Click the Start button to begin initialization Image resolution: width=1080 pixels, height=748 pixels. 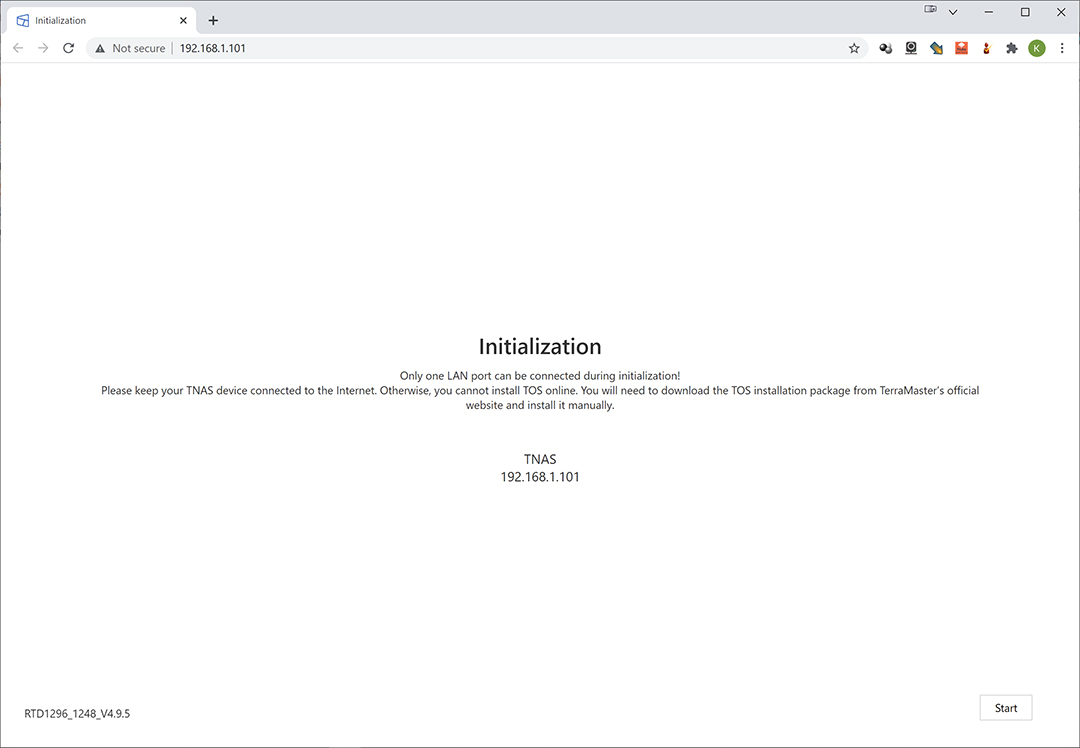(1006, 707)
